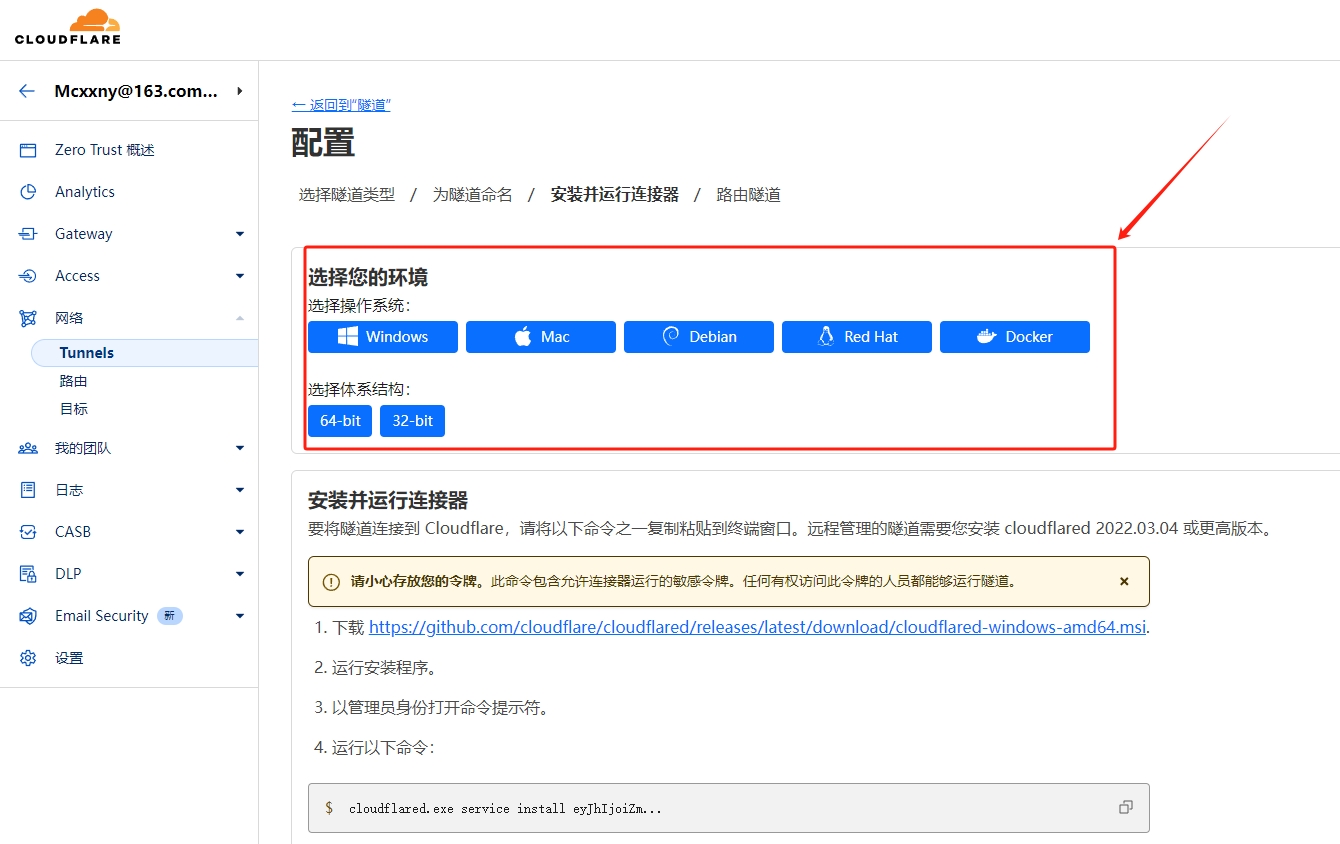Image resolution: width=1340 pixels, height=844 pixels.
Task: Expand the Gateway menu arrow
Action: click(240, 234)
